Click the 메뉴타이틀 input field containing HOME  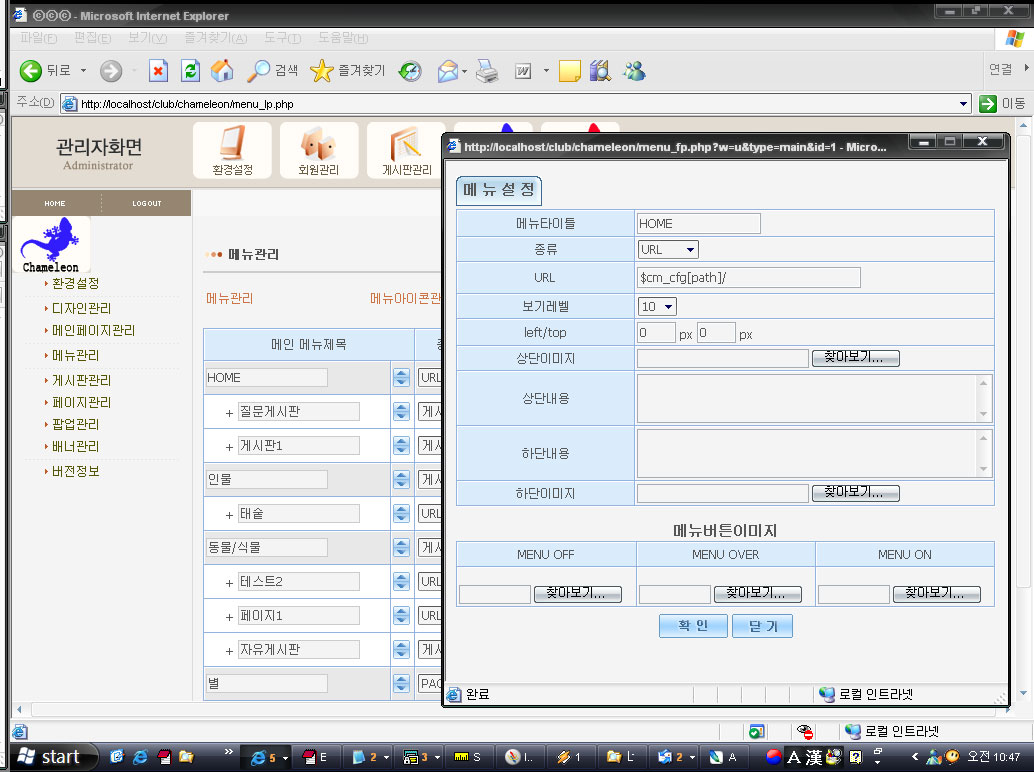coord(698,224)
